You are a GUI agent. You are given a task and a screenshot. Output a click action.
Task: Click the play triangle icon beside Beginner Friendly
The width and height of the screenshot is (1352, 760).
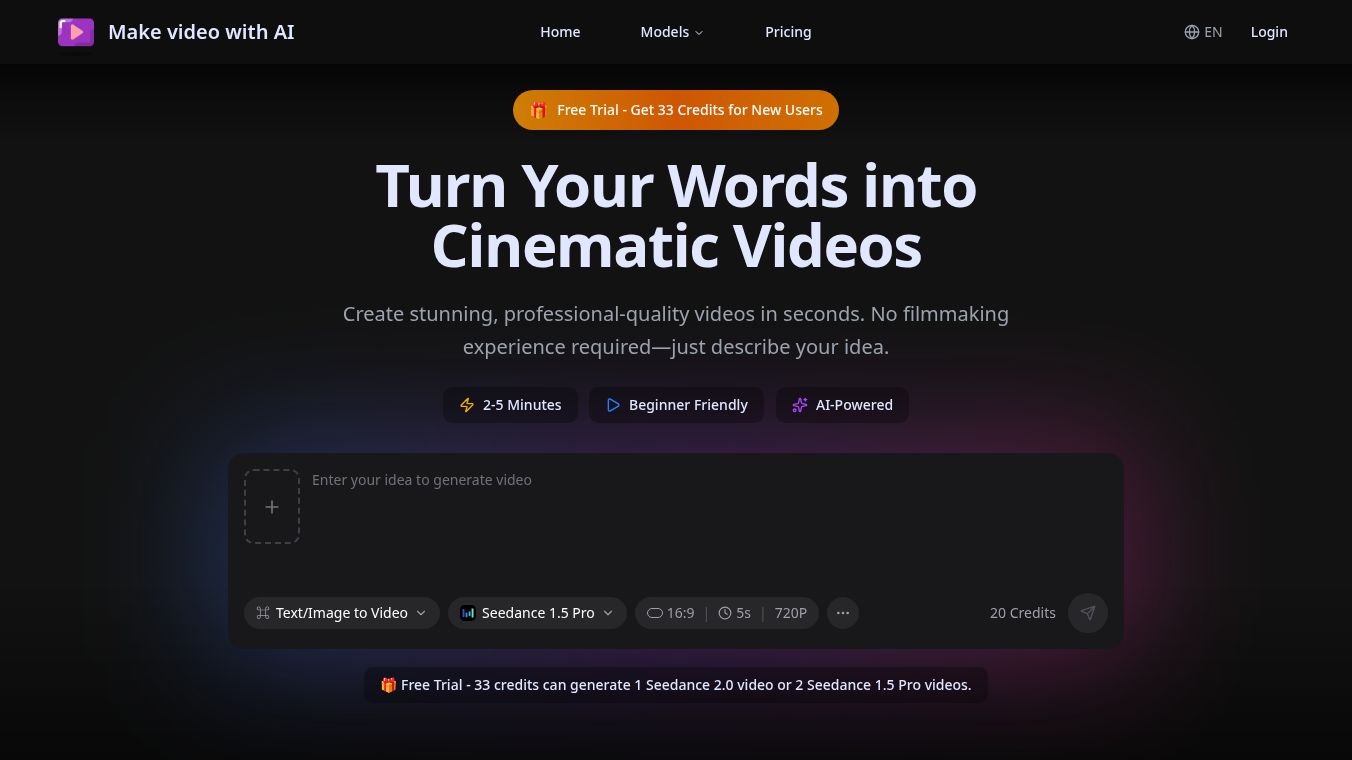[613, 405]
